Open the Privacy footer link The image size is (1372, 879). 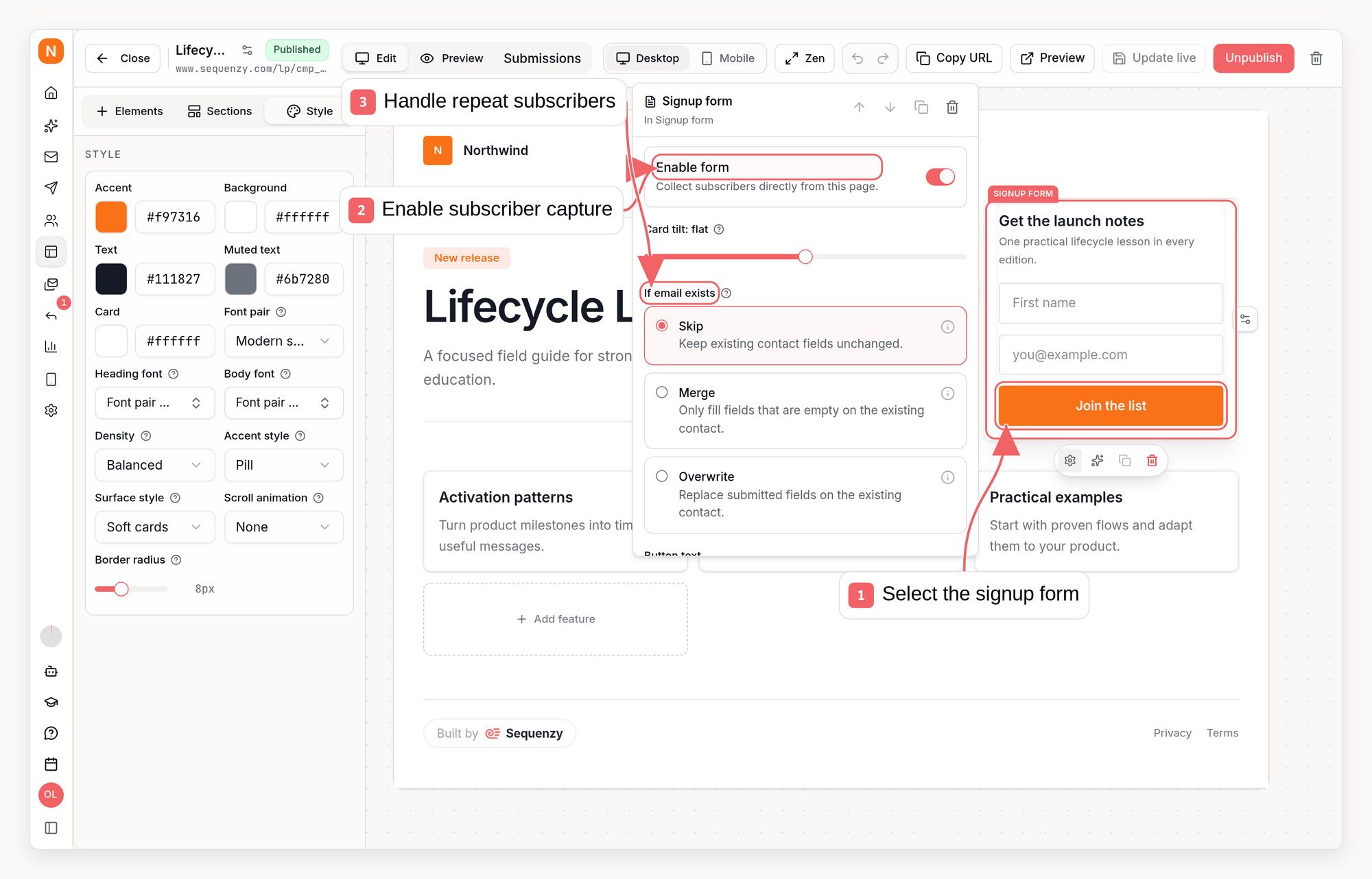pos(1172,733)
